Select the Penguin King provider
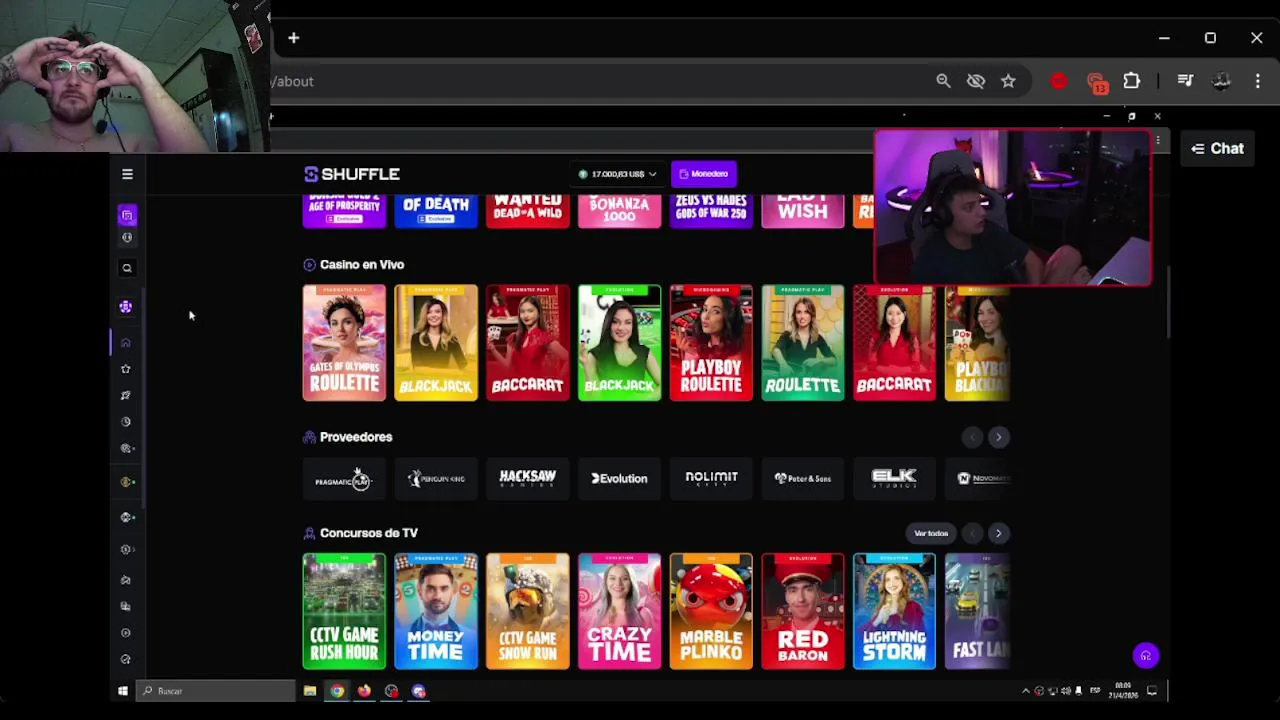The width and height of the screenshot is (1280, 720). click(x=436, y=479)
